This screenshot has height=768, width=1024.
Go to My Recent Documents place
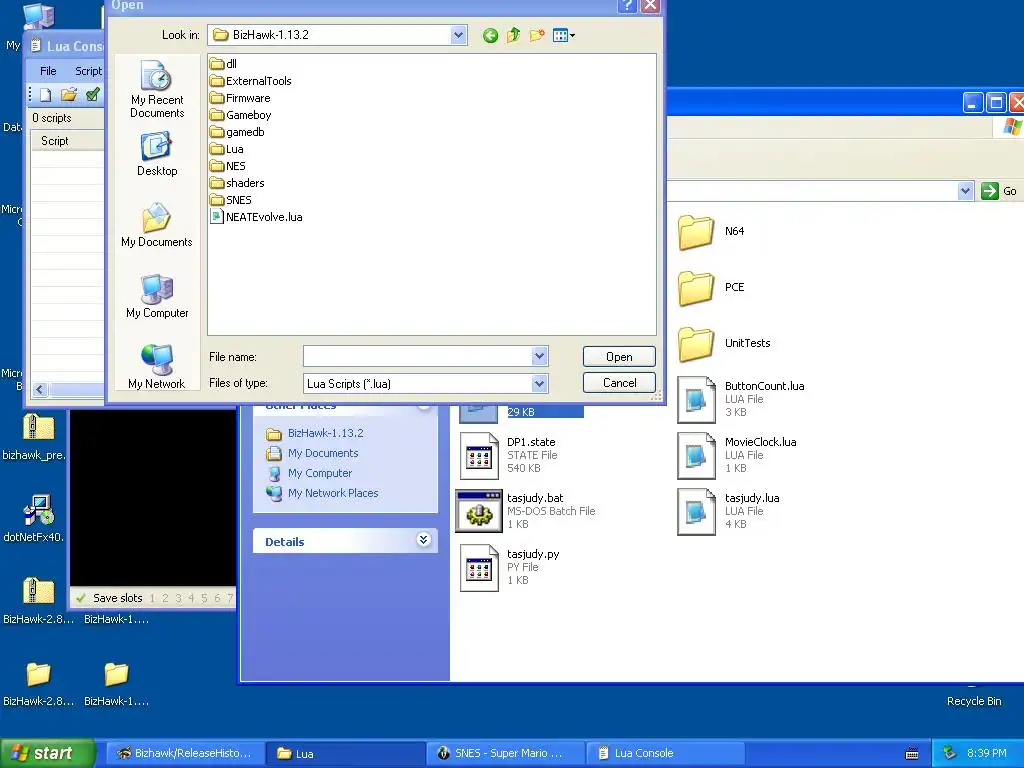(157, 89)
